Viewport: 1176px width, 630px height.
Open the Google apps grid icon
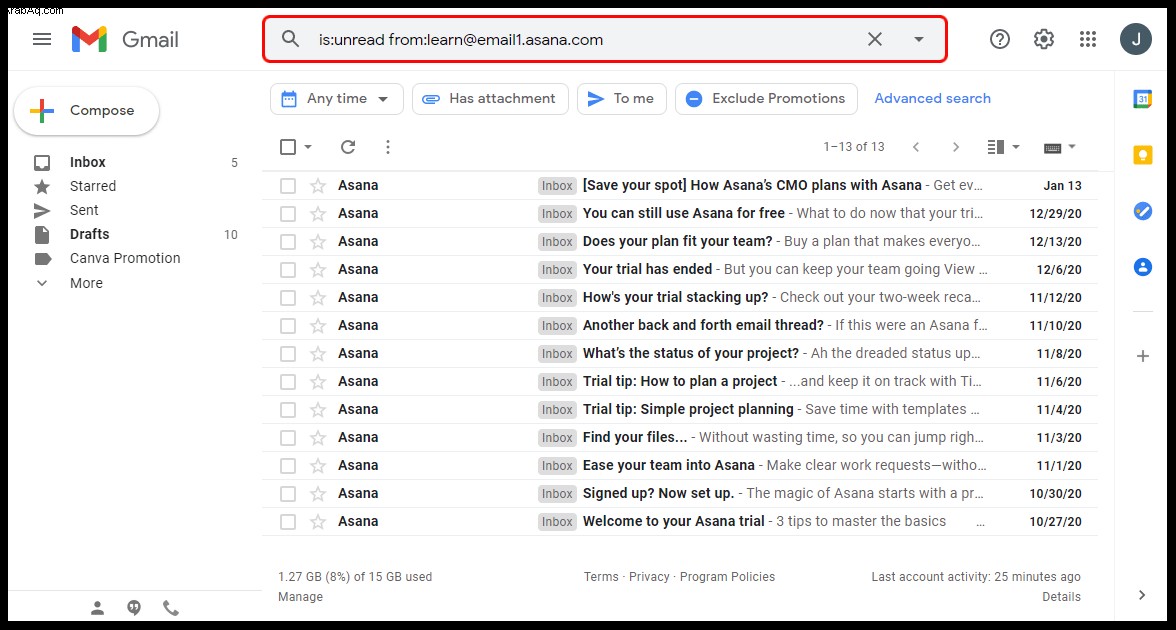coord(1088,39)
